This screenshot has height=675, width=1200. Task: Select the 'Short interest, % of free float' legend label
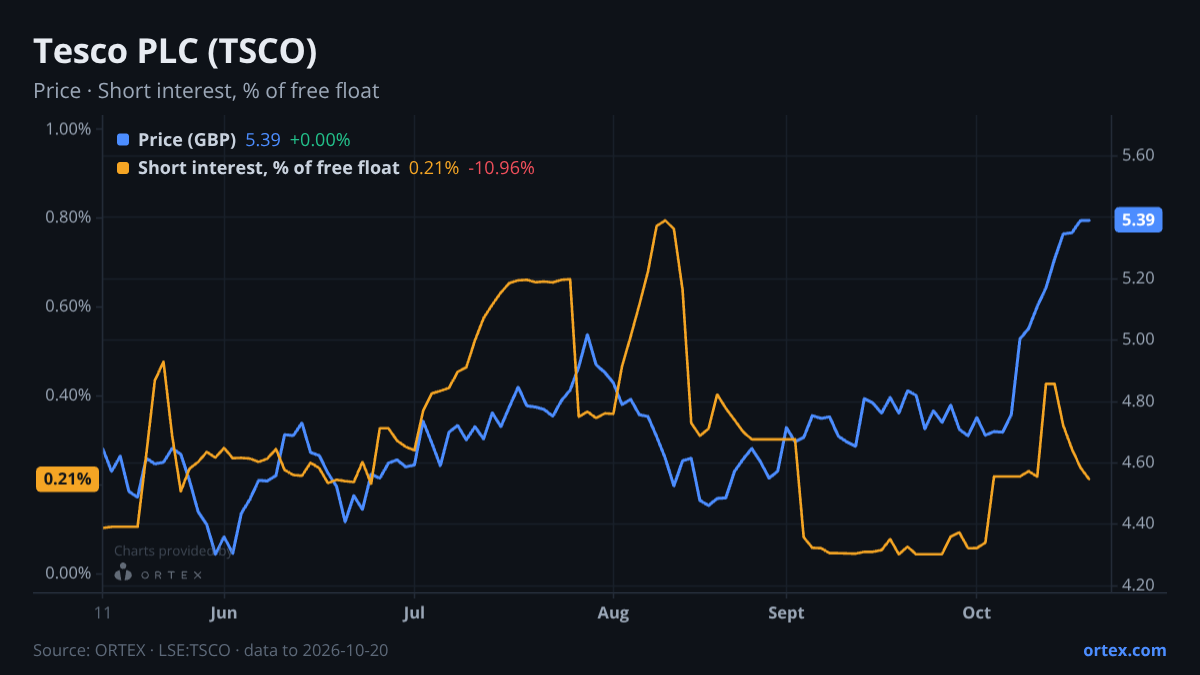[x=269, y=168]
